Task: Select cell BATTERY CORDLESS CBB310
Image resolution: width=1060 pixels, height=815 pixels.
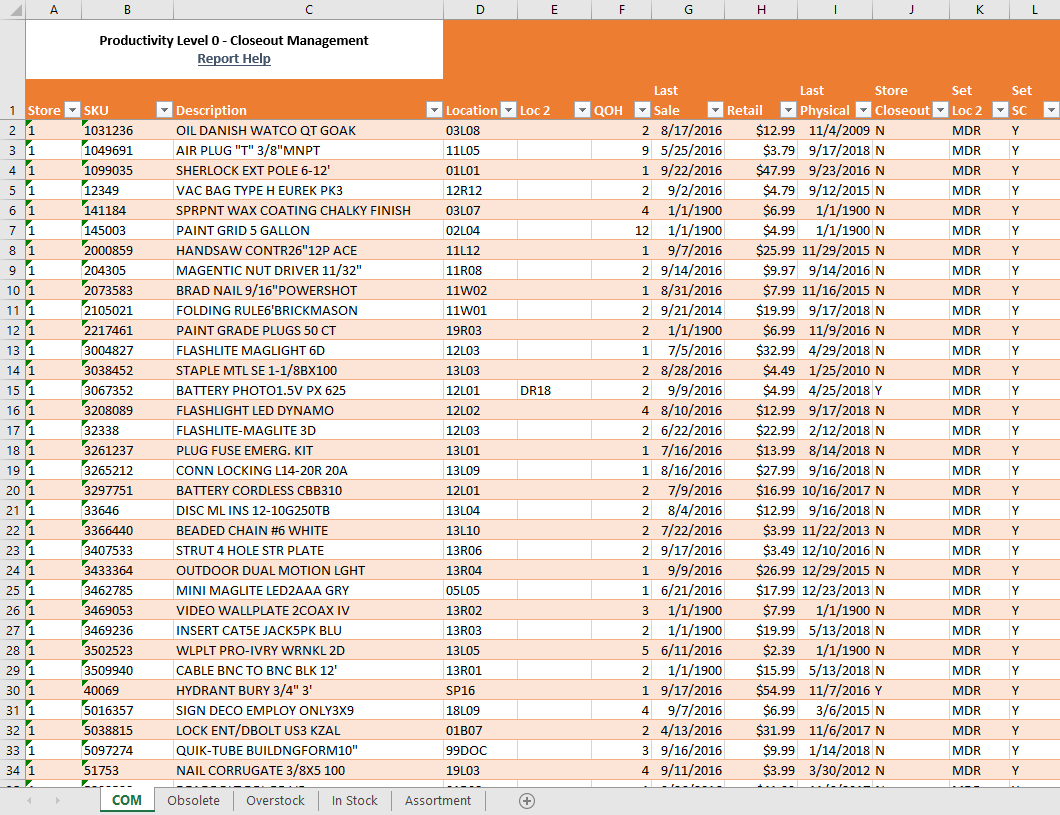Action: point(308,491)
